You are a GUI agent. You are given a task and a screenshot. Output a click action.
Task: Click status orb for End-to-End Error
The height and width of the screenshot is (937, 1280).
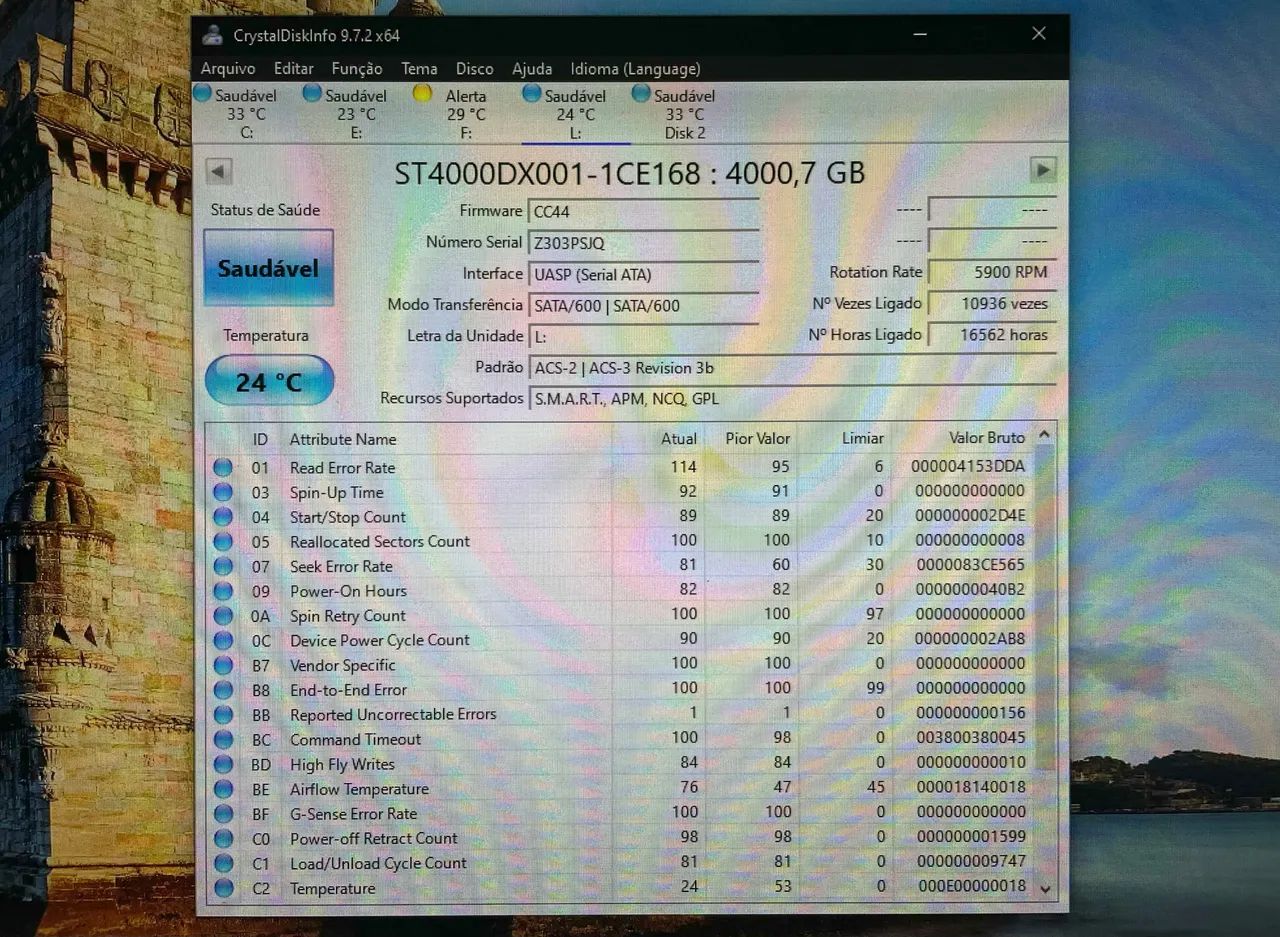pyautogui.click(x=222, y=689)
